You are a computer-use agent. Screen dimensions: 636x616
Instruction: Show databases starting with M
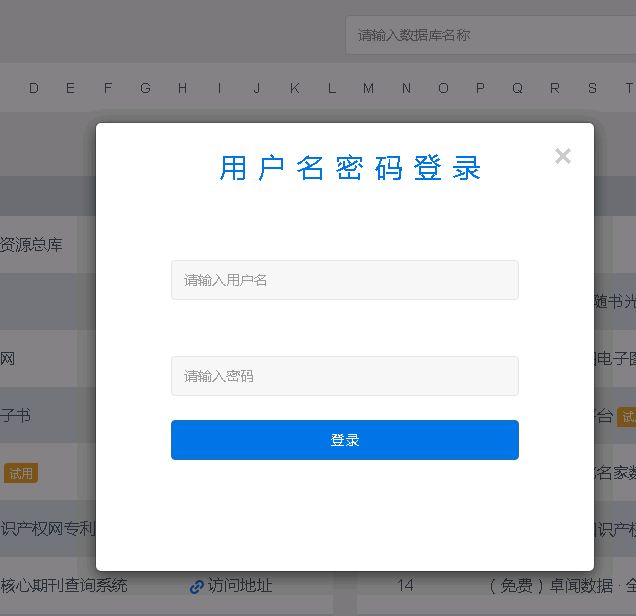click(368, 88)
